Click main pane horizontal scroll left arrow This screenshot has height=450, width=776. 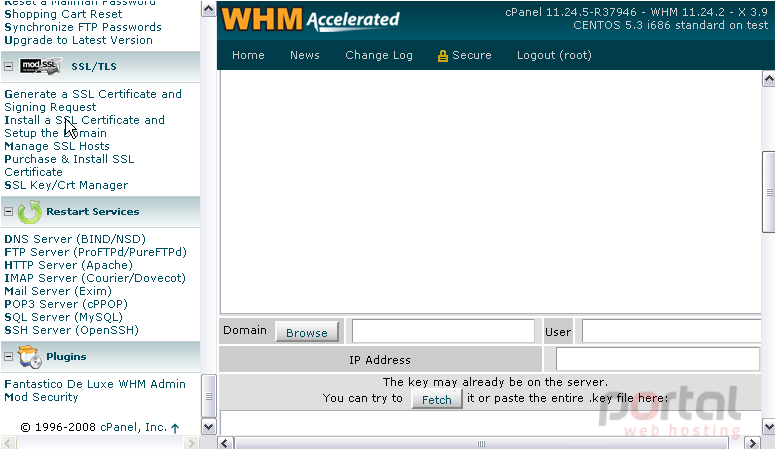[226, 443]
